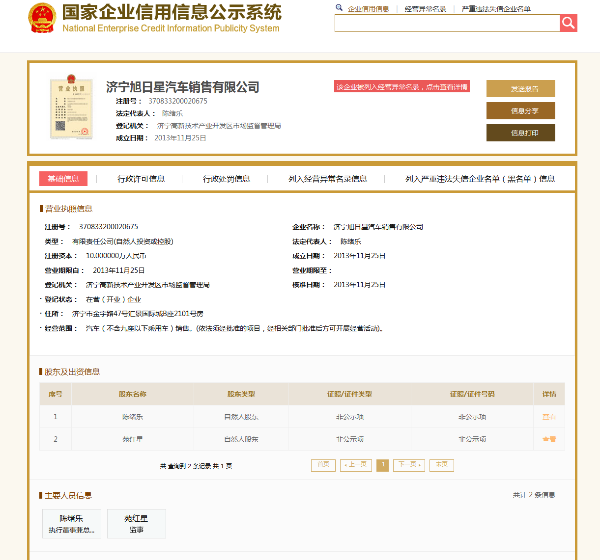Go to last page with 末页 button
Viewport: 600px width, 560px height.
coord(442,465)
